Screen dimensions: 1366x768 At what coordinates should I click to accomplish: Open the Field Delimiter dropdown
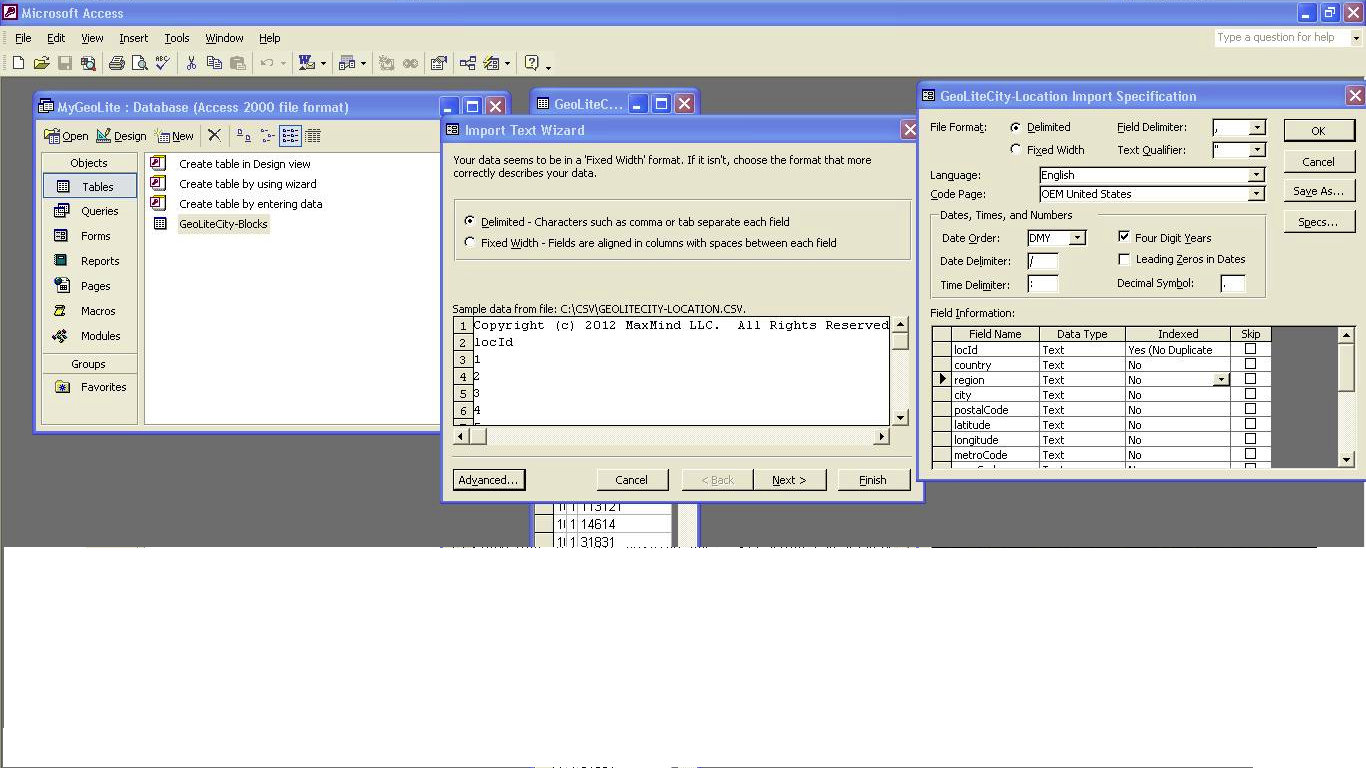(1257, 127)
